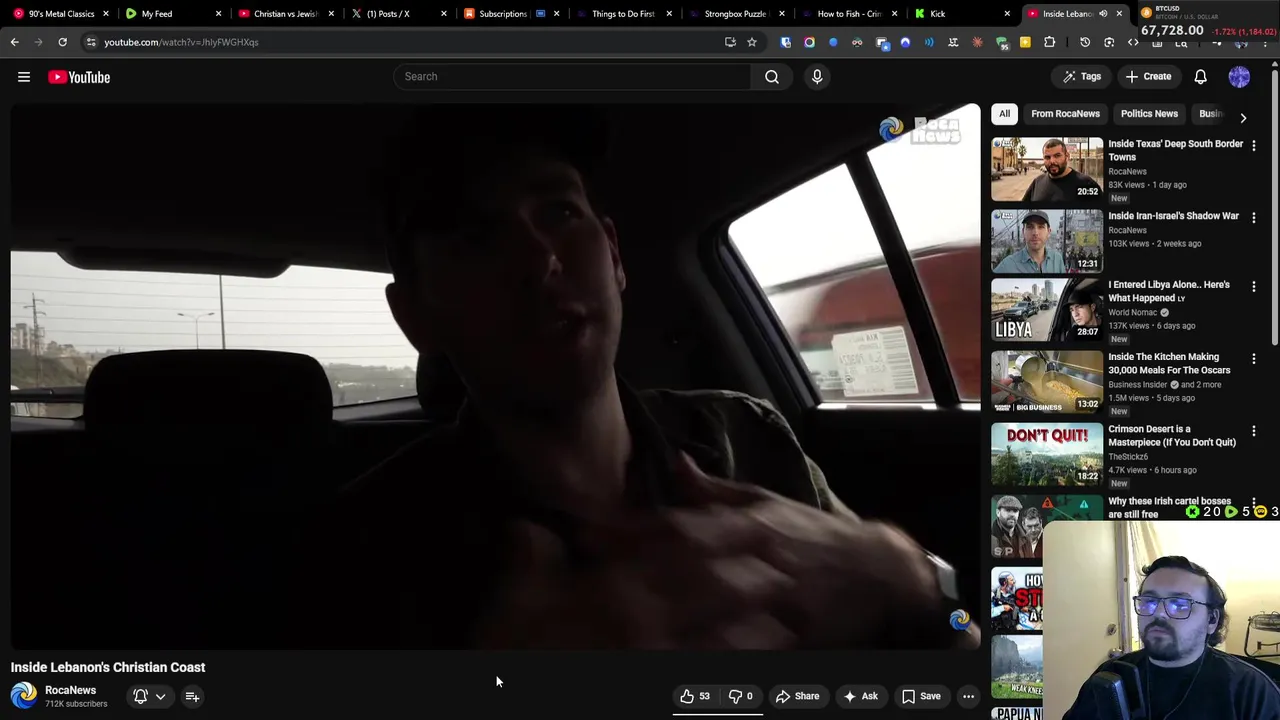
Task: Open options for Inside Texas' Deep South video
Action: pyautogui.click(x=1254, y=145)
